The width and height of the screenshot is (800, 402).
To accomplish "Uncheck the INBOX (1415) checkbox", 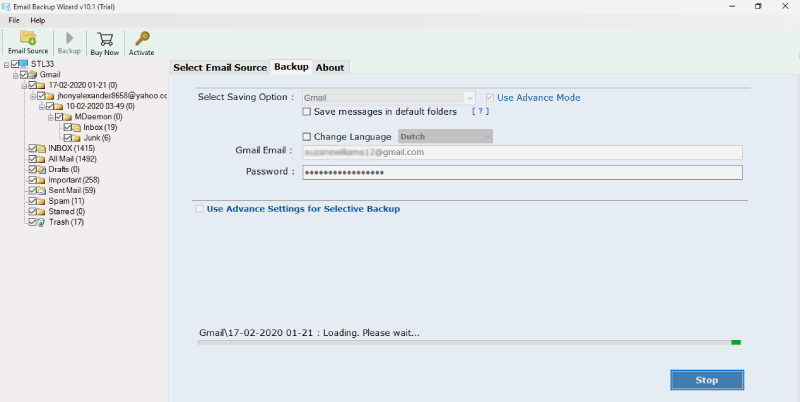I will [33, 148].
